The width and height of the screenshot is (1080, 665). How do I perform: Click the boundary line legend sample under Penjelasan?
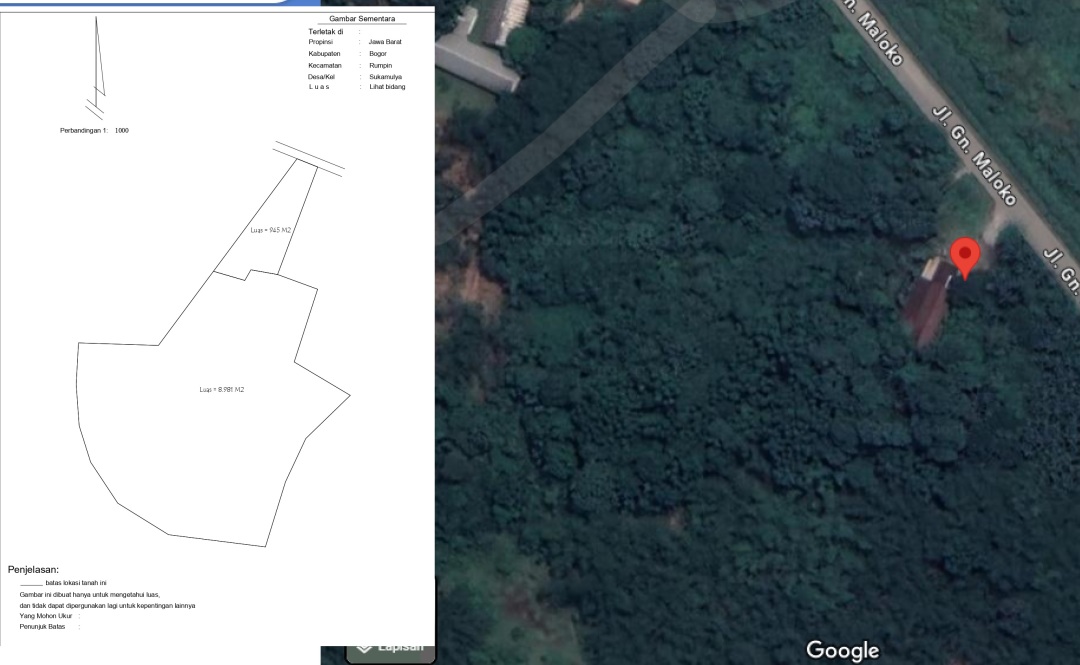pyautogui.click(x=31, y=583)
